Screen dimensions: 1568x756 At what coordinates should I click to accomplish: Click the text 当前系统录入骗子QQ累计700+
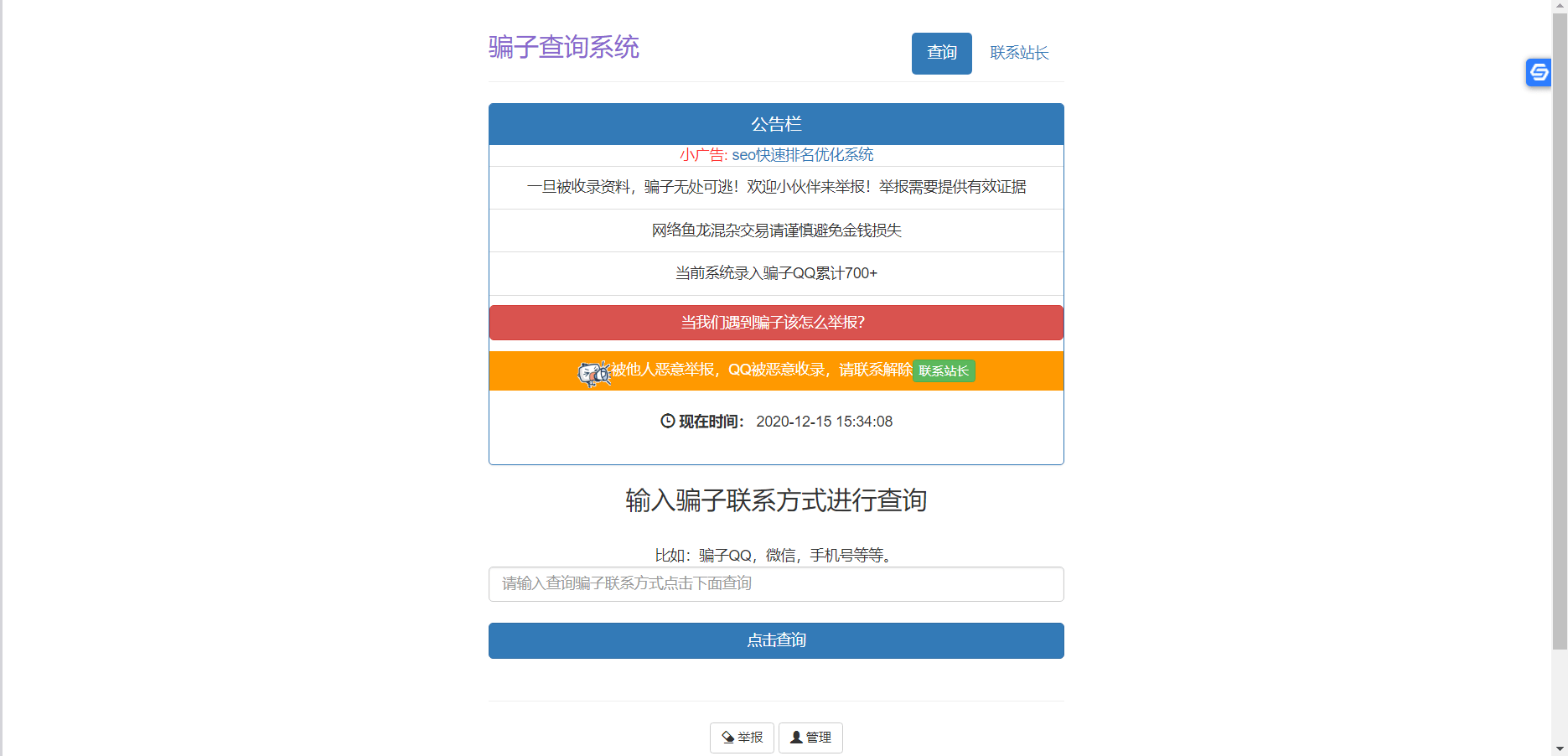pos(776,273)
